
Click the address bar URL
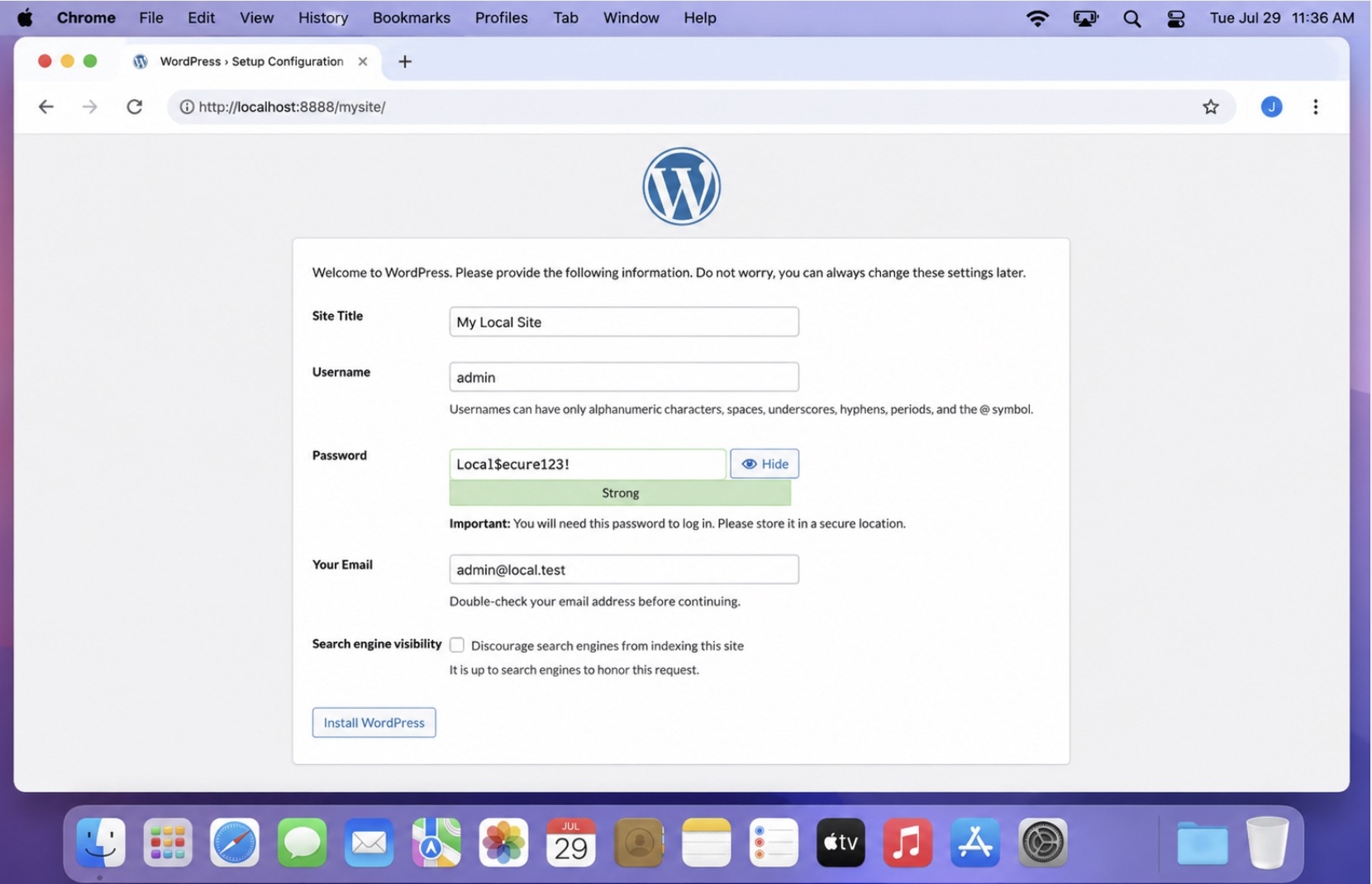tap(292, 107)
